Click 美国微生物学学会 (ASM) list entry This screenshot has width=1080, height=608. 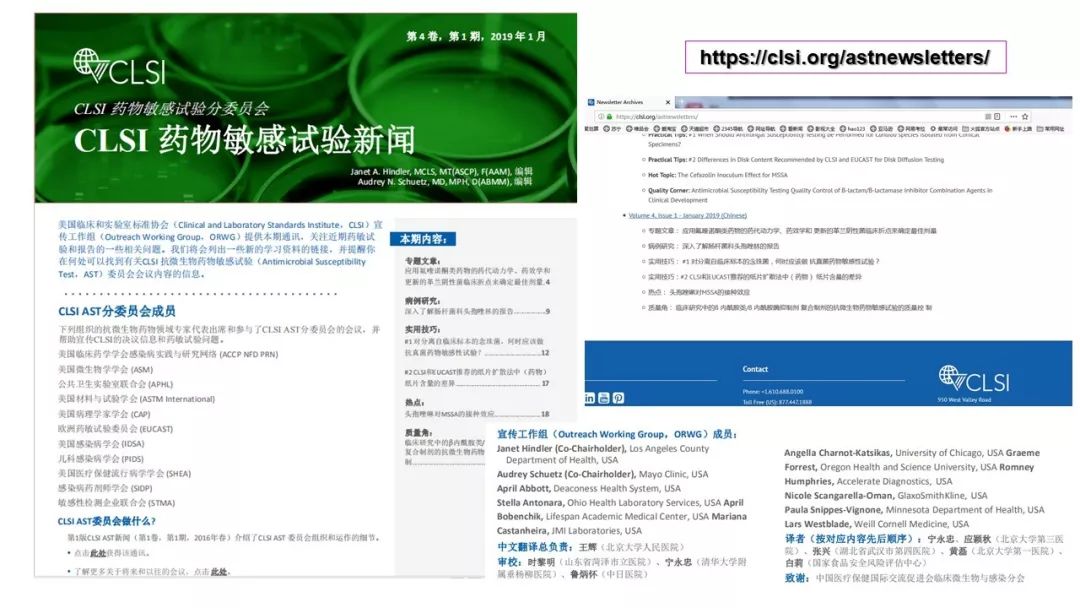(x=105, y=370)
